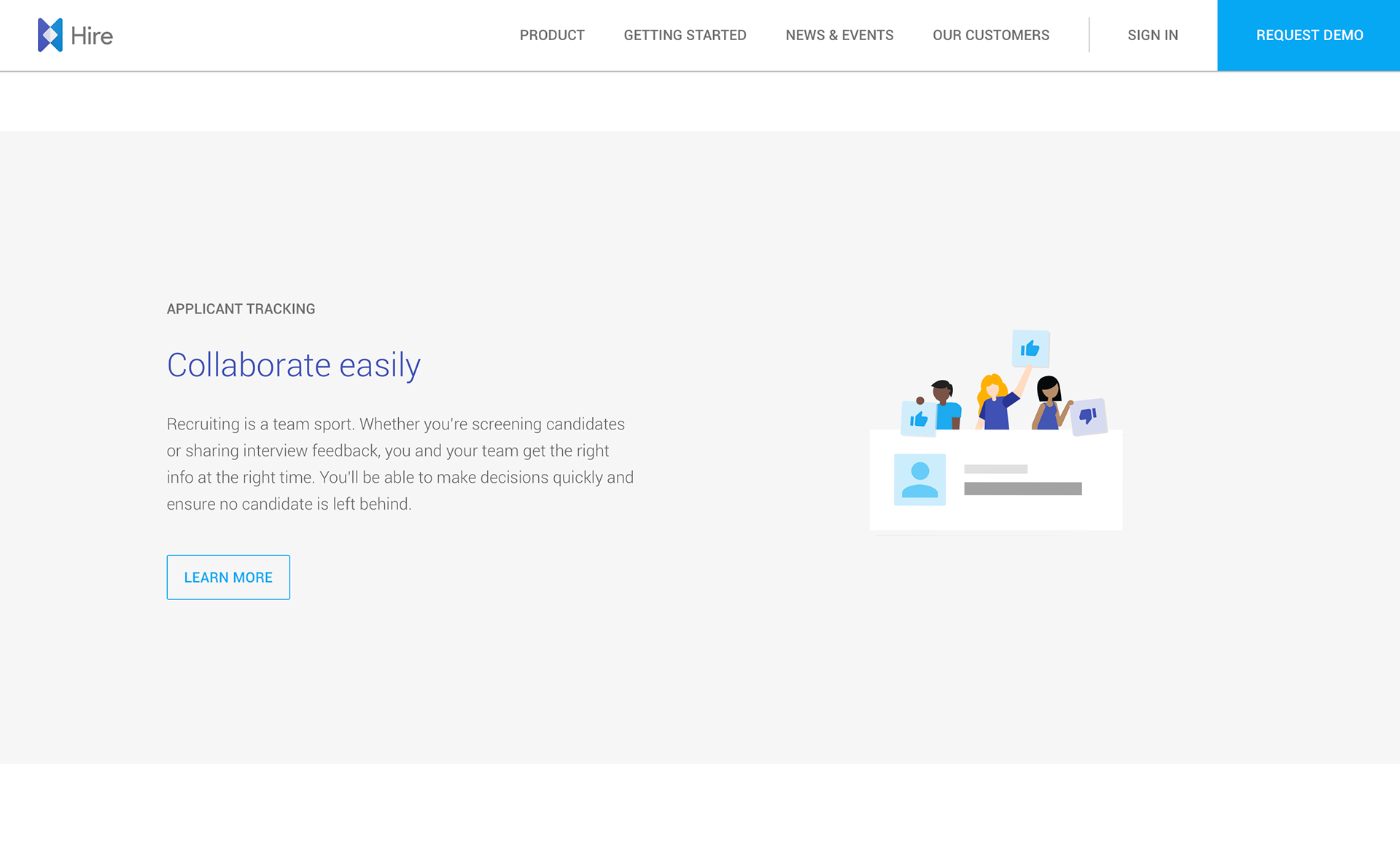Screen dimensions: 1400x848
Task: Click the 'Hire' wordmark text
Action: click(92, 36)
